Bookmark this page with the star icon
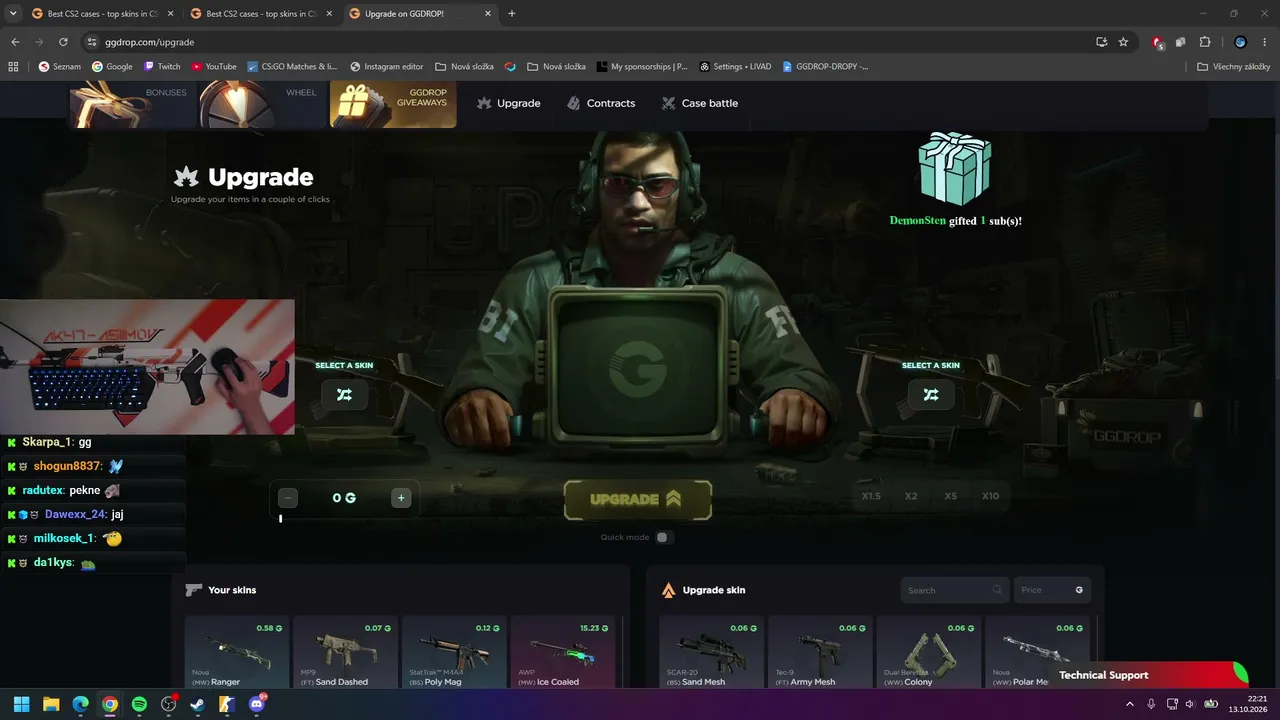Screen dimensions: 1280x720 coord(1123,42)
